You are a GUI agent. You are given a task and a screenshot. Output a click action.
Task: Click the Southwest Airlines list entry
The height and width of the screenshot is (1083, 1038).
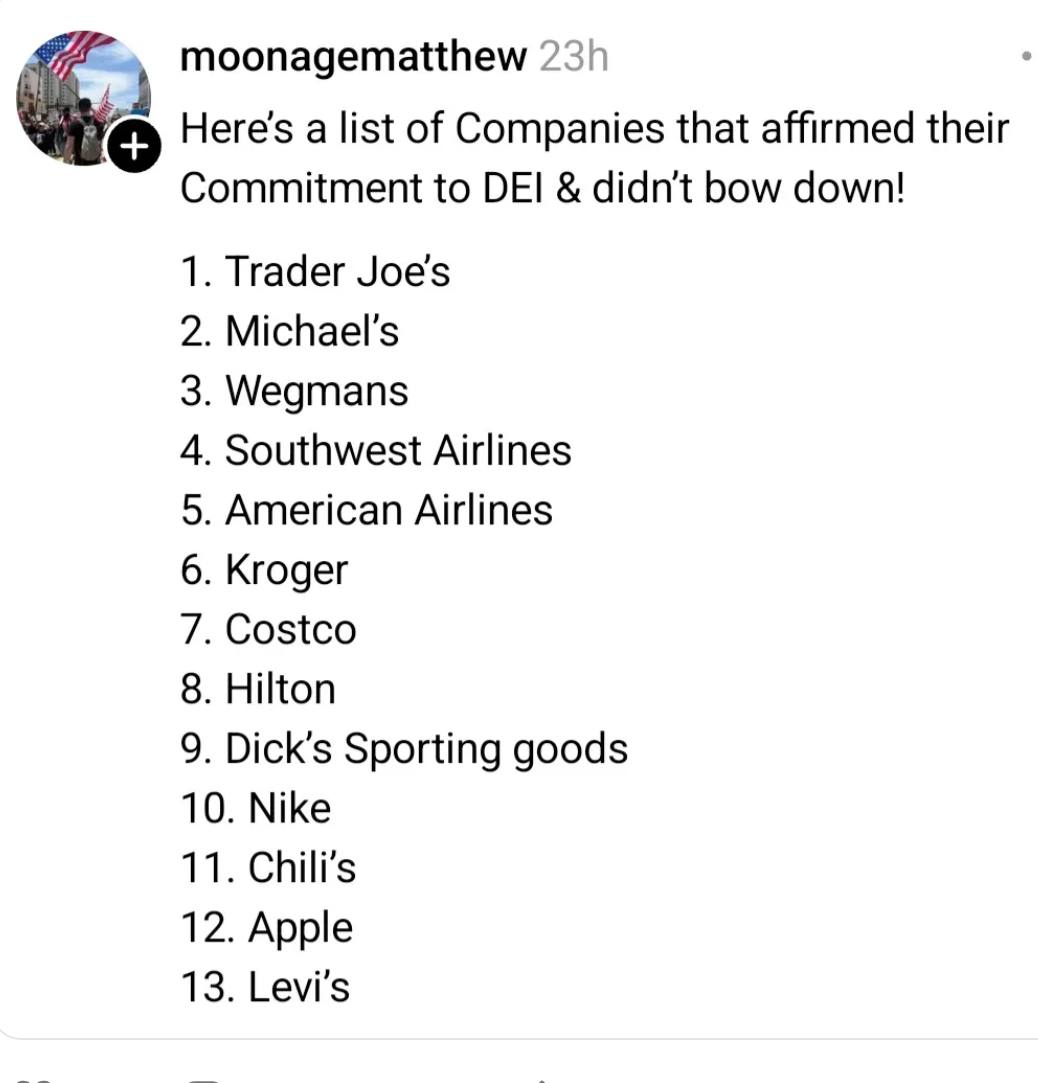pos(376,450)
